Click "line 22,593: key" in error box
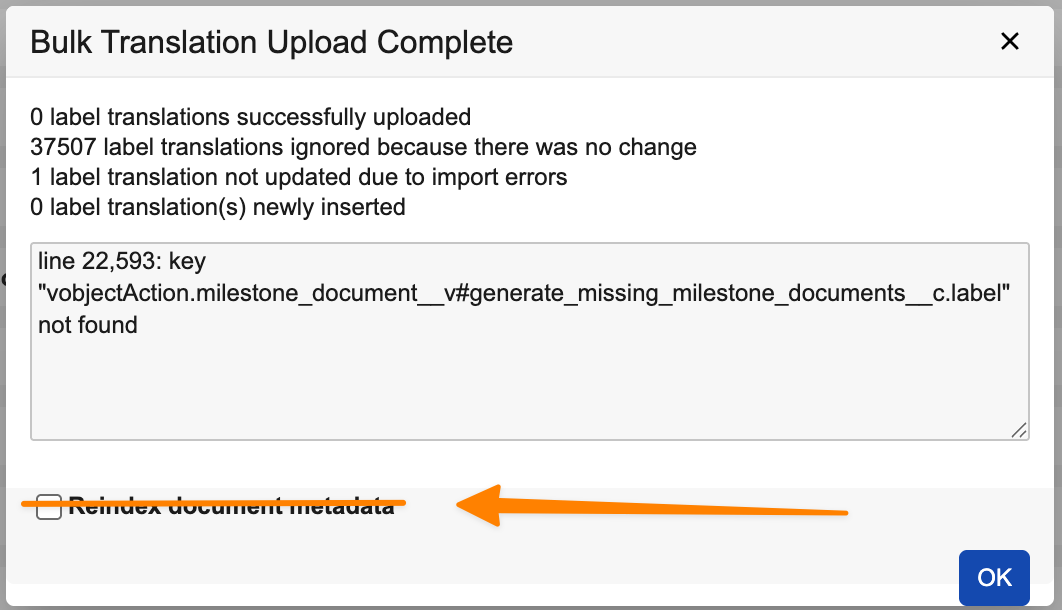1062x610 pixels. coord(121,262)
